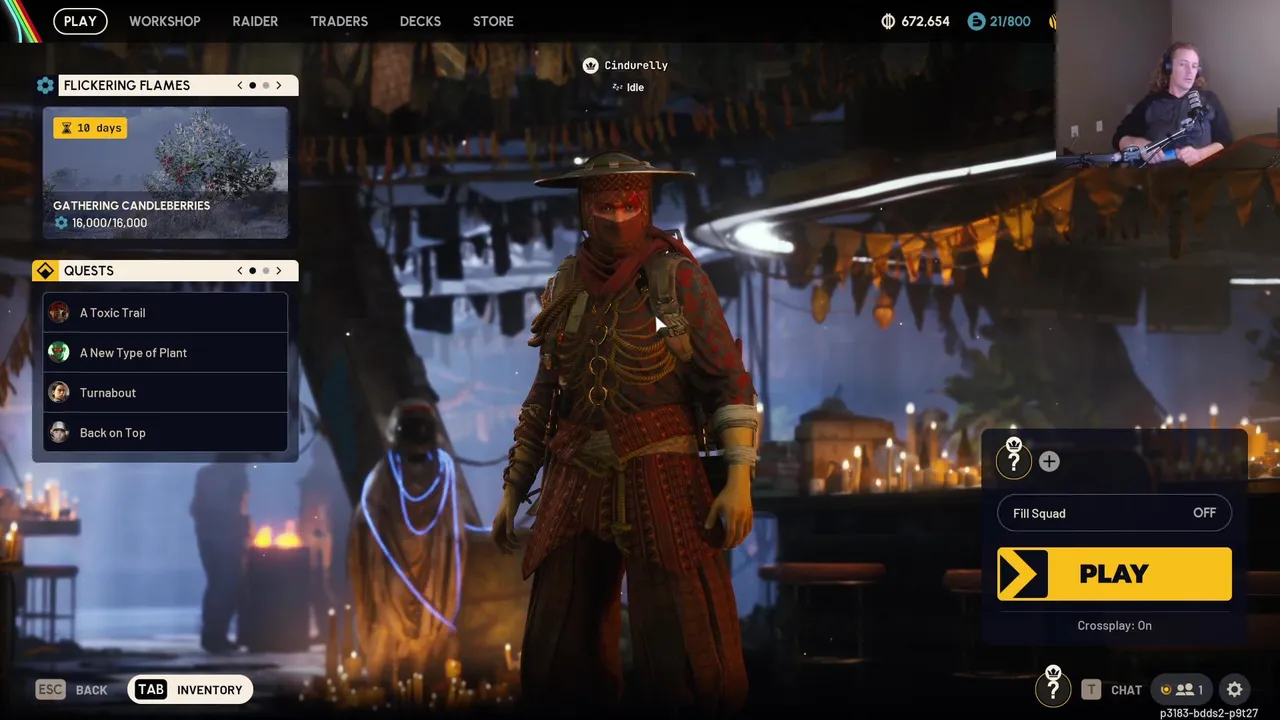This screenshot has height=720, width=1280.
Task: Click the Cindurelly player name
Action: click(636, 66)
